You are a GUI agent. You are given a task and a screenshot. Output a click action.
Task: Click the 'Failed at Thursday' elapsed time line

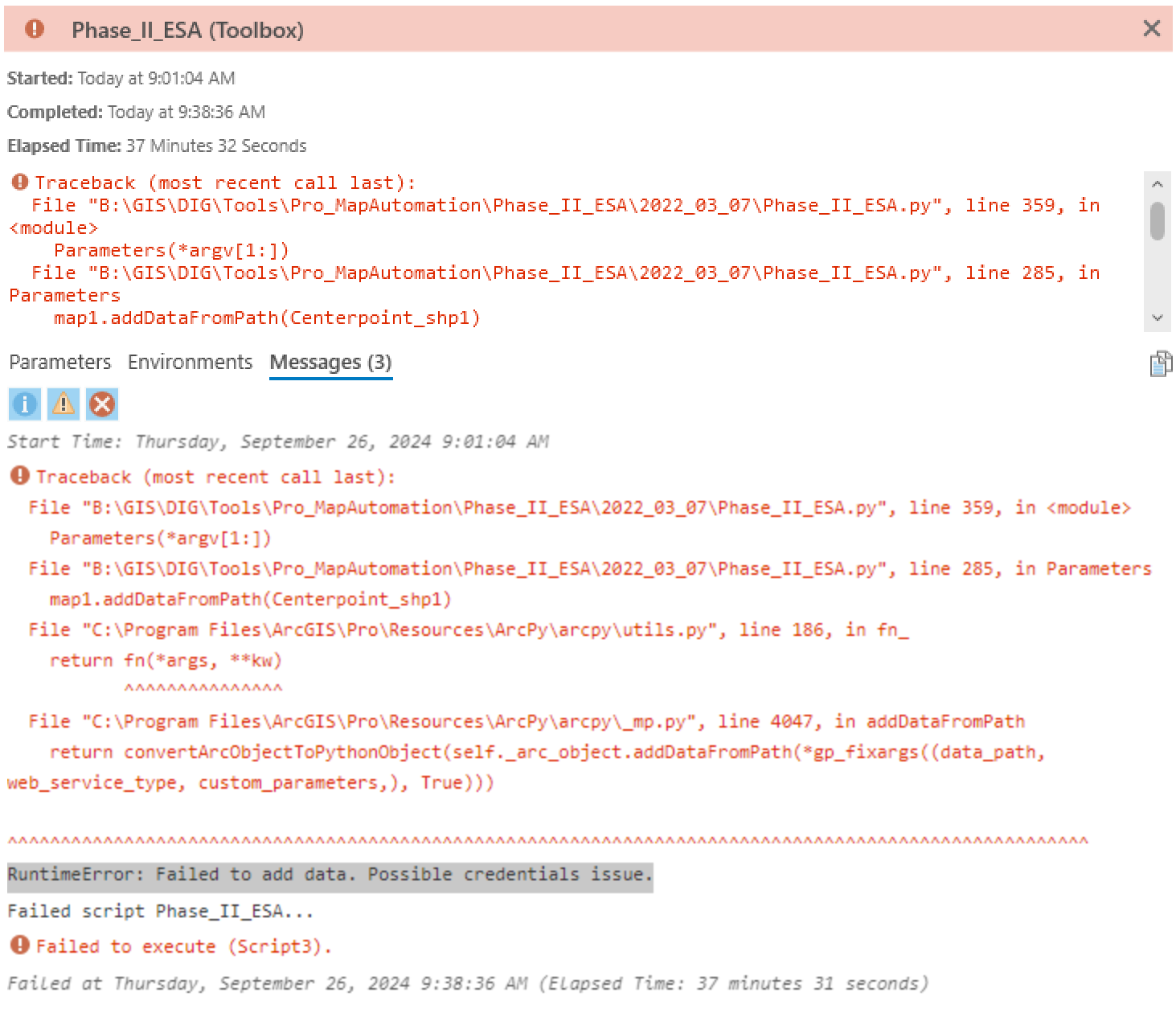467,983
